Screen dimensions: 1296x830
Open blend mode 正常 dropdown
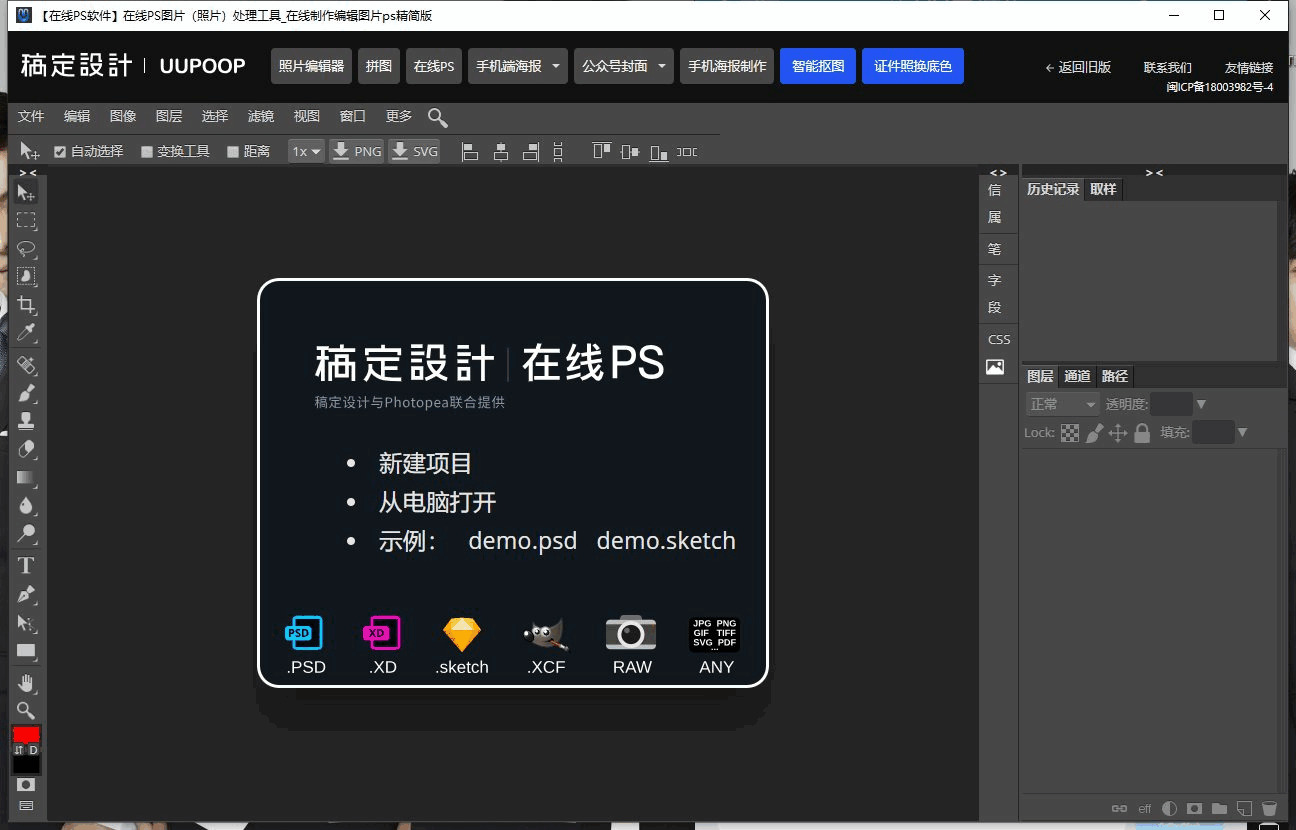click(1063, 404)
